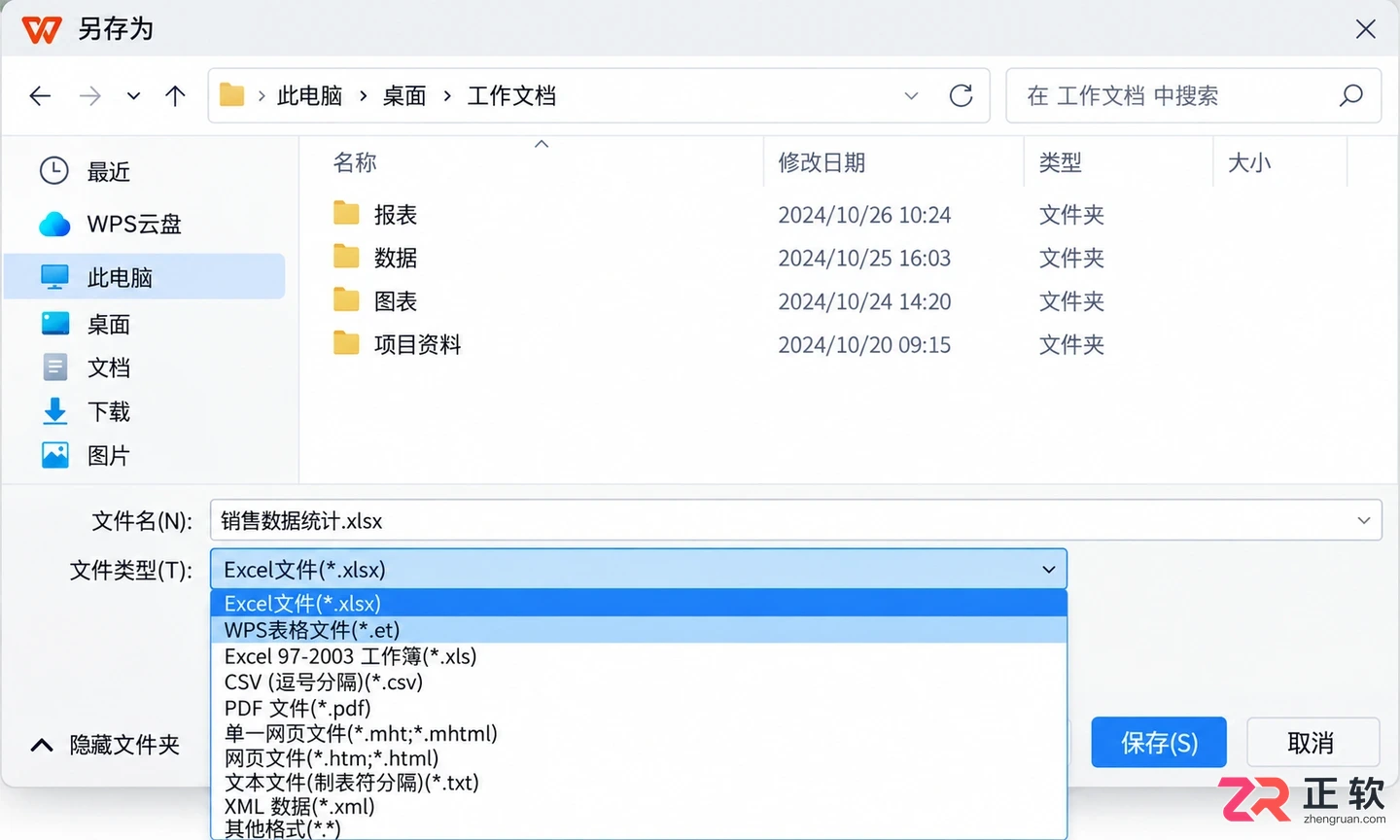Choose Excel文件(*.xlsx) from the list

tap(639, 603)
